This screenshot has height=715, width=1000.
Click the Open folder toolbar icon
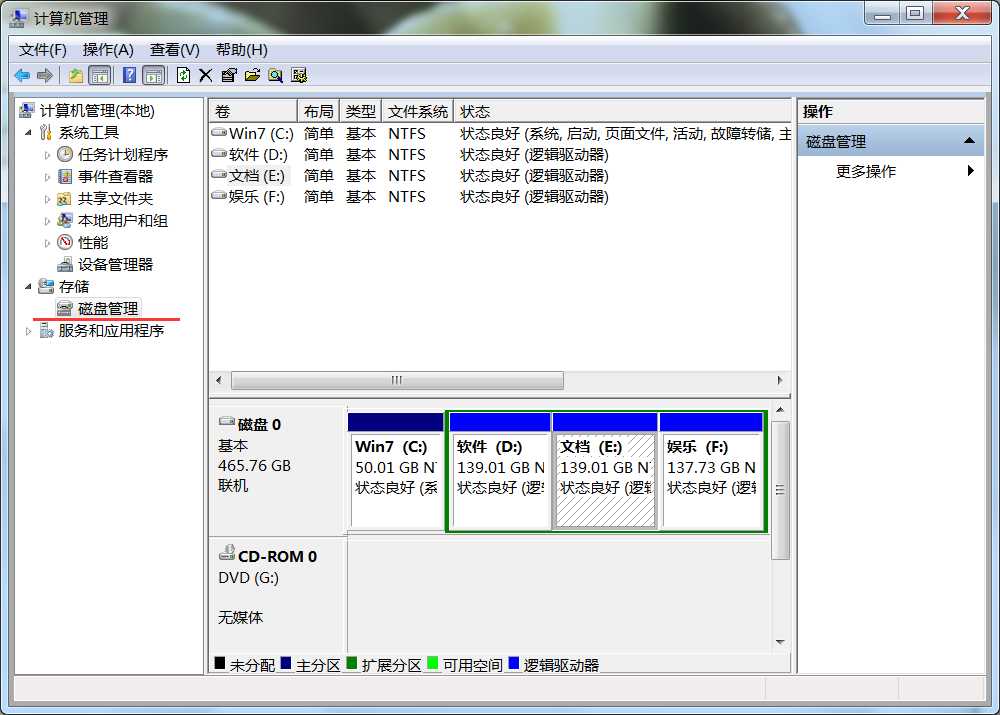(x=252, y=76)
